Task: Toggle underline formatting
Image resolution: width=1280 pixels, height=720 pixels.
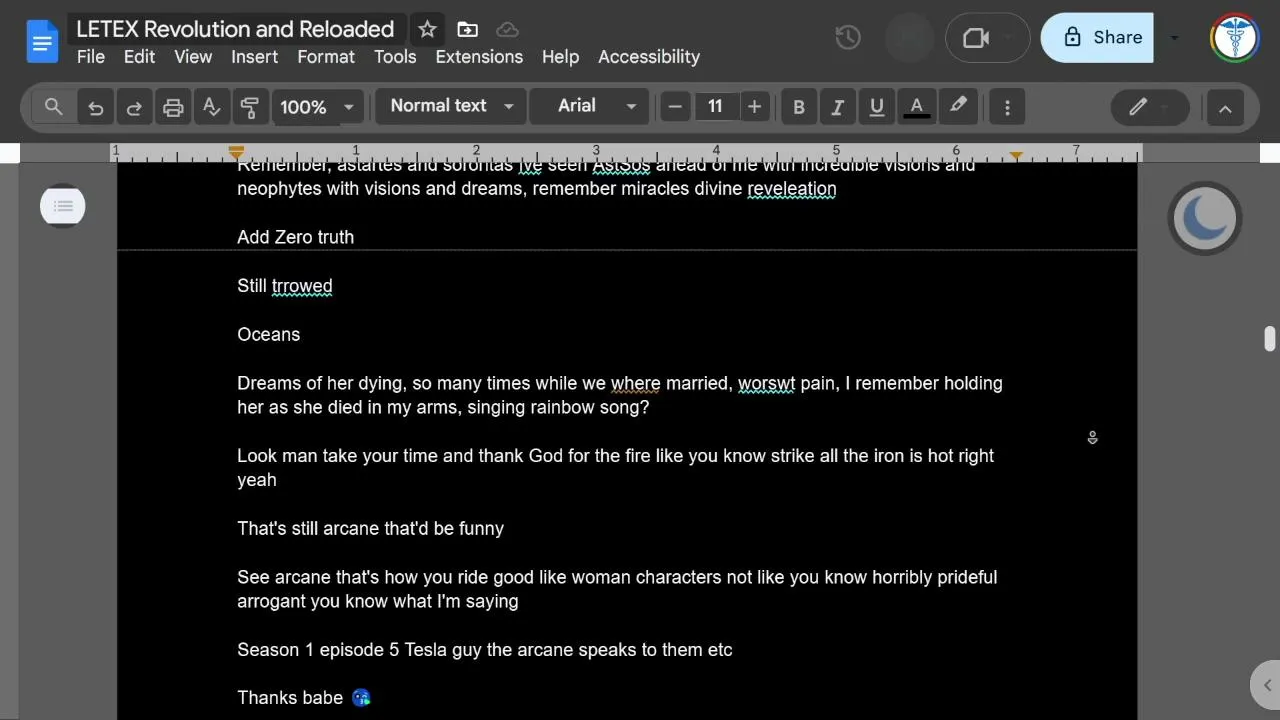Action: point(877,107)
